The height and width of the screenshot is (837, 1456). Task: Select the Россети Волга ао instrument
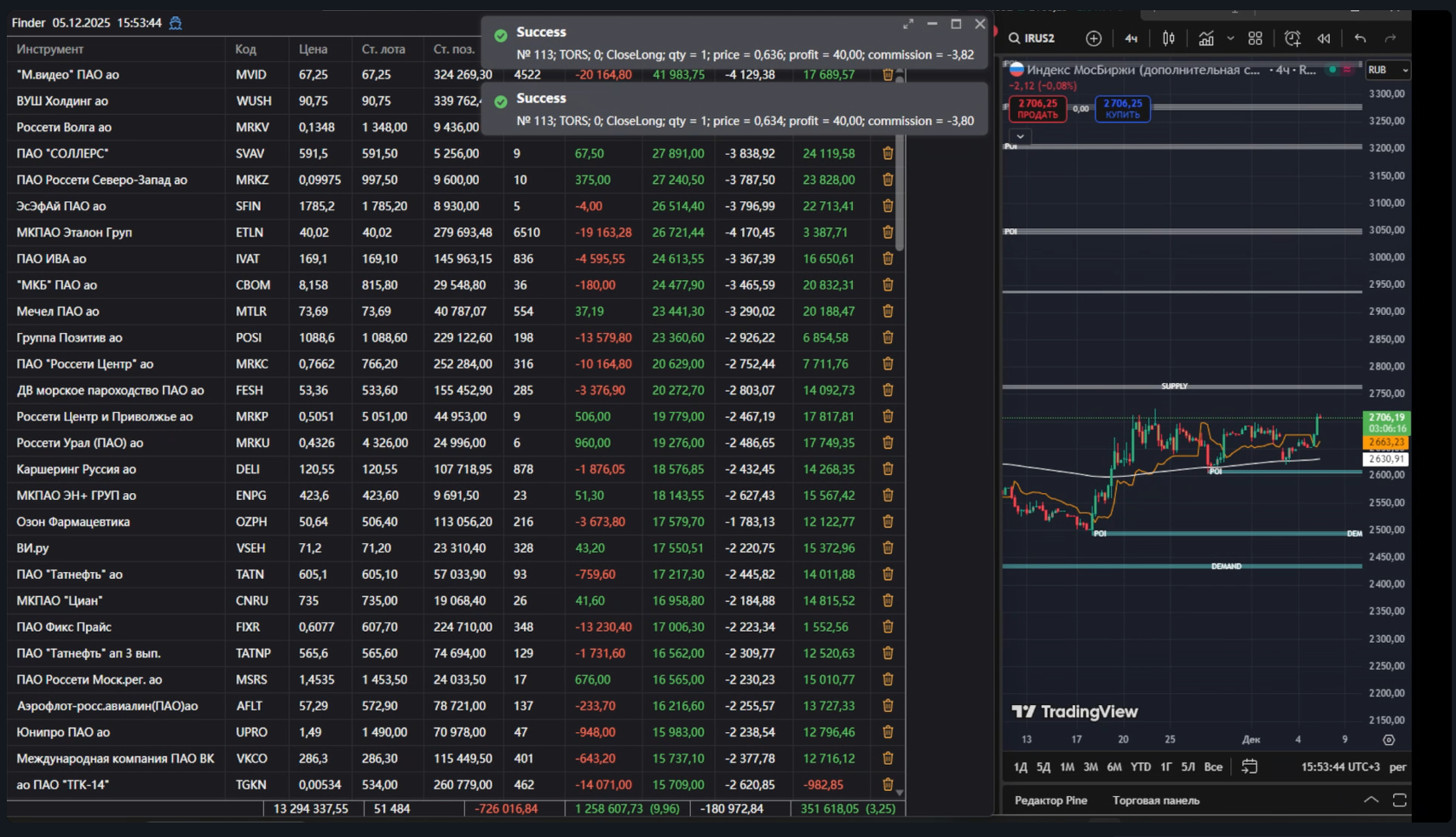(x=64, y=128)
